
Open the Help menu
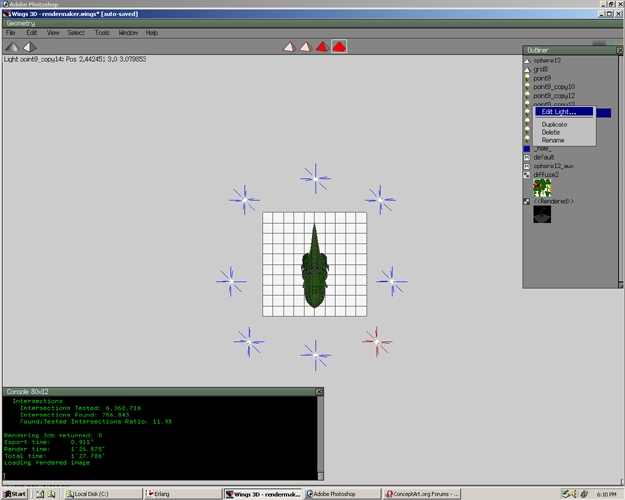click(152, 33)
